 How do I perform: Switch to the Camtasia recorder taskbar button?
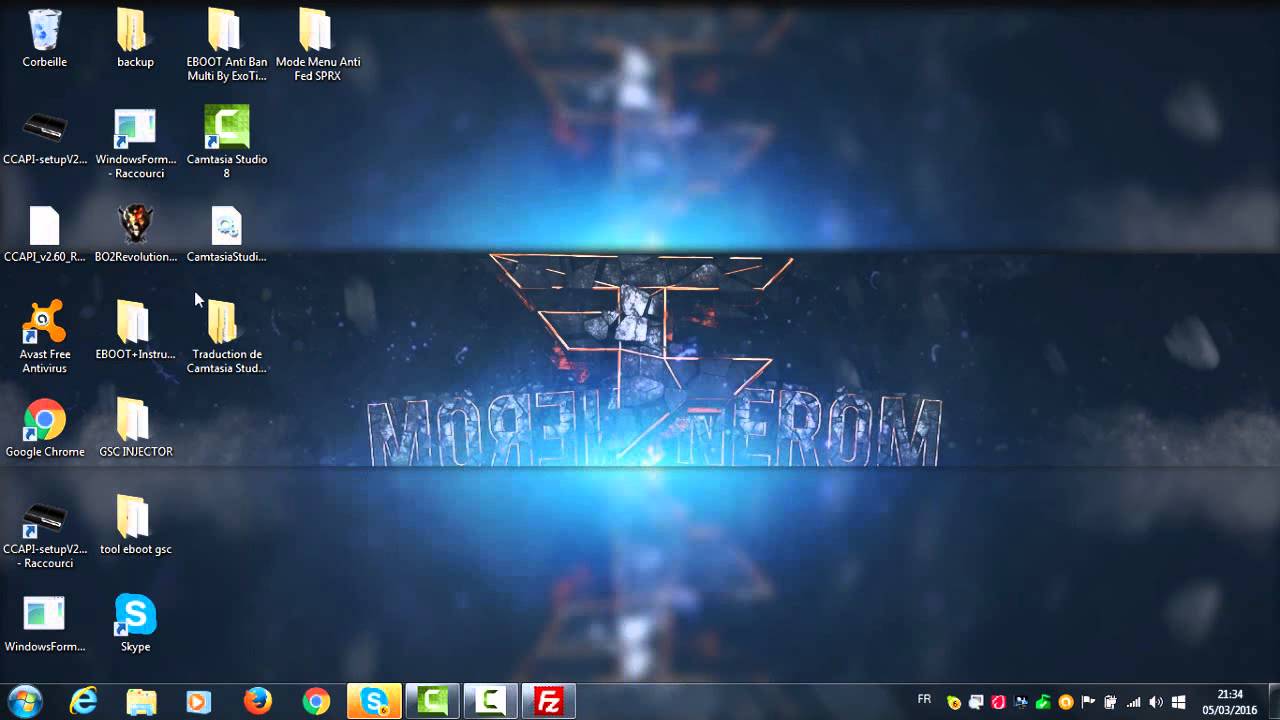coord(432,702)
